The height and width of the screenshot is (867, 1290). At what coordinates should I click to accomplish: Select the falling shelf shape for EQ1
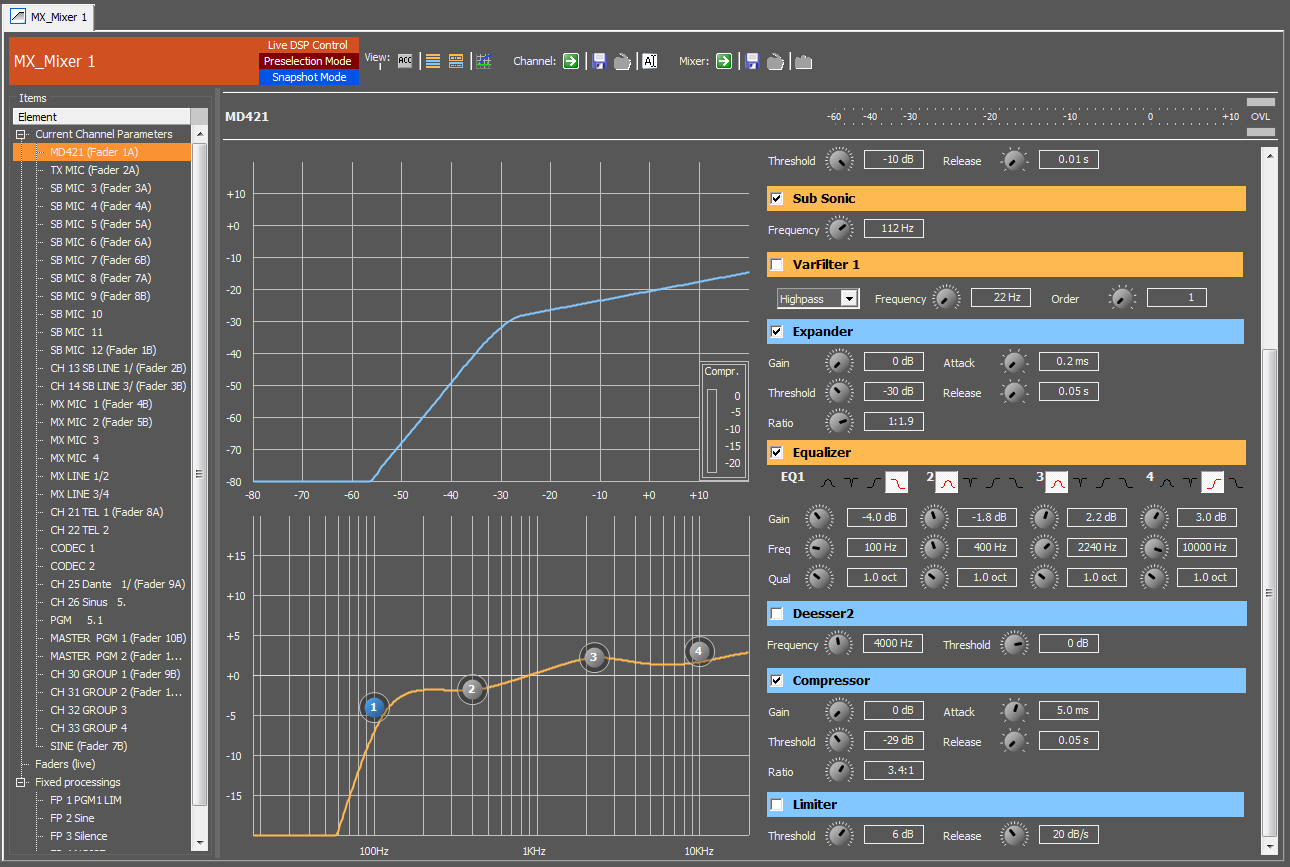(896, 483)
